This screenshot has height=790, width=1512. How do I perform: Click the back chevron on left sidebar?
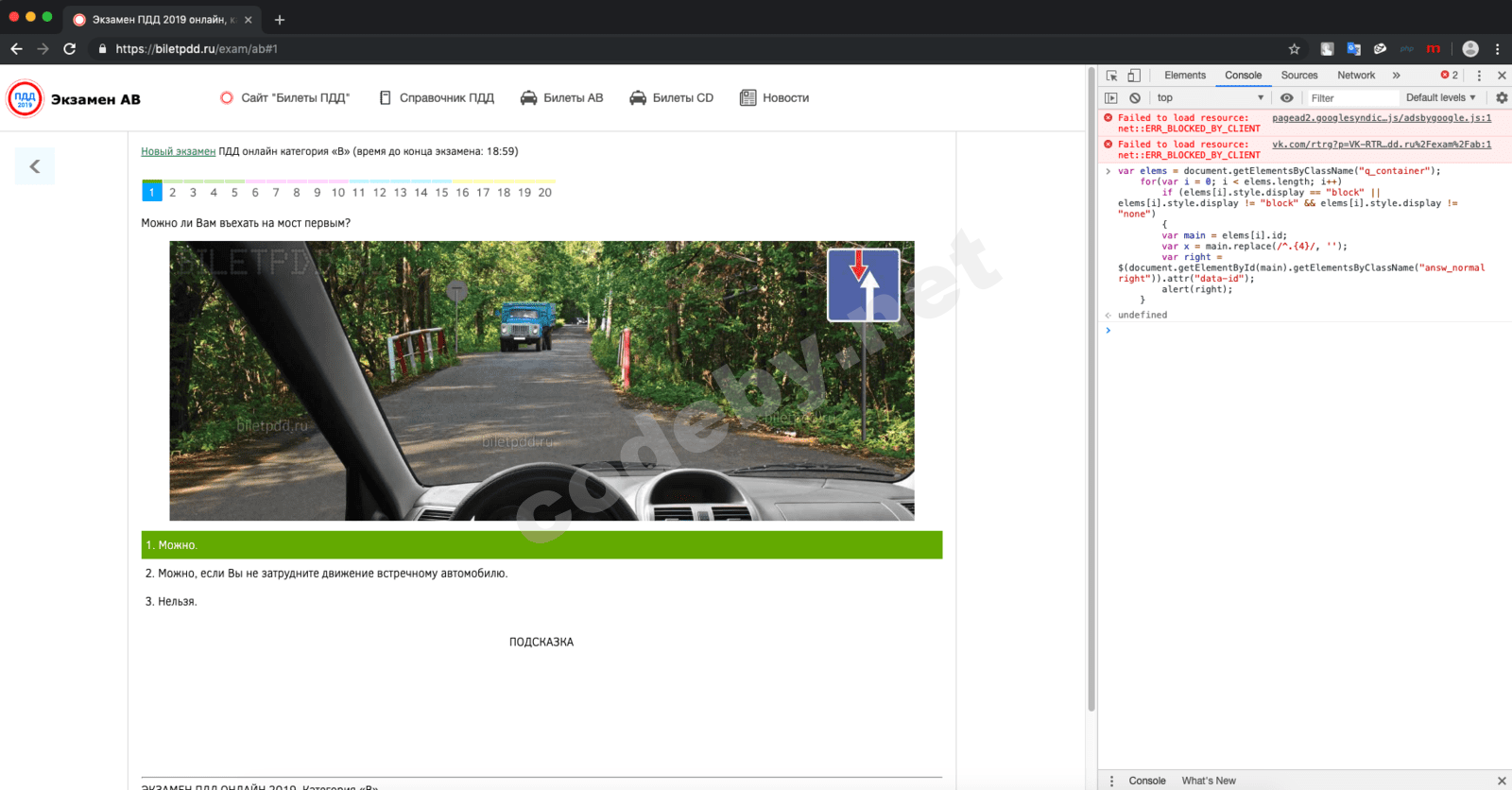pos(35,166)
